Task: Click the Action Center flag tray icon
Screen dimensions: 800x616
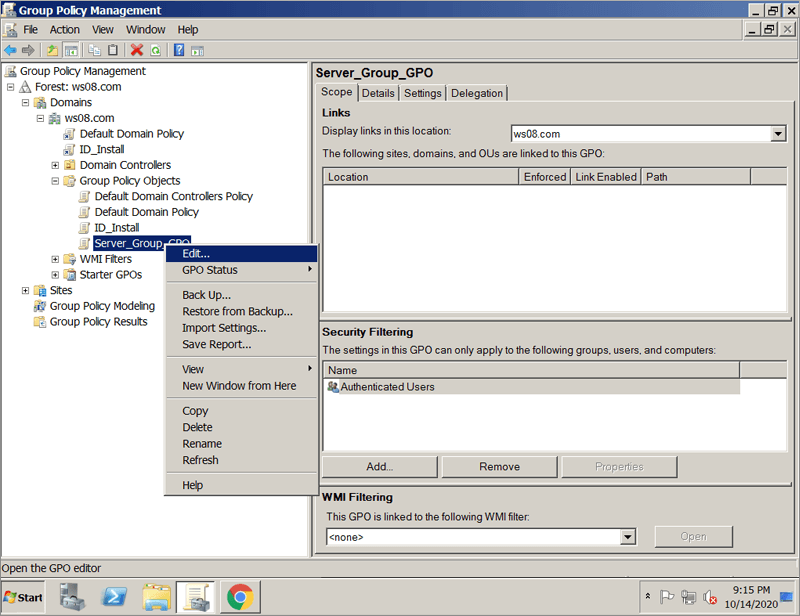Action: 667,597
